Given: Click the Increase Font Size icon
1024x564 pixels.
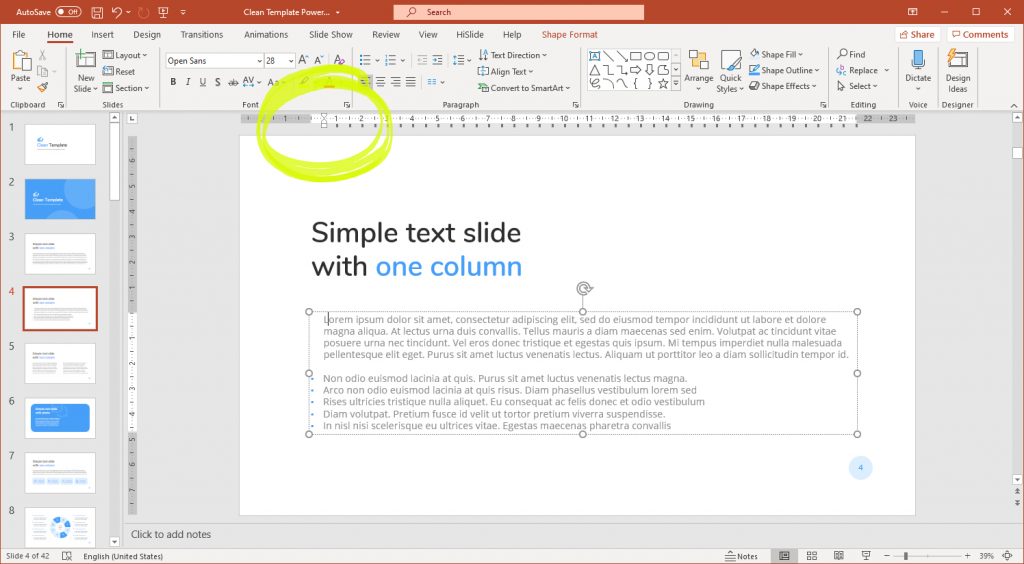Looking at the screenshot, I should tap(303, 60).
